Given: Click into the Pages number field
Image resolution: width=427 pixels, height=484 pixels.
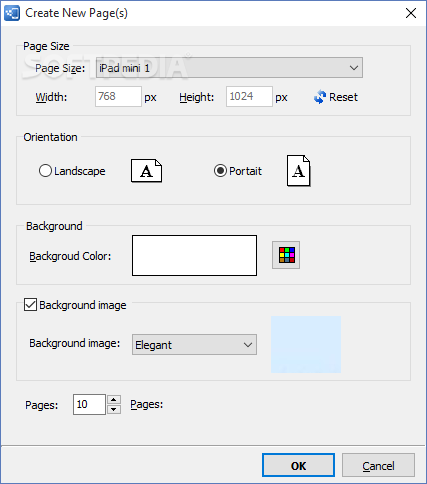Looking at the screenshot, I should 89,405.
